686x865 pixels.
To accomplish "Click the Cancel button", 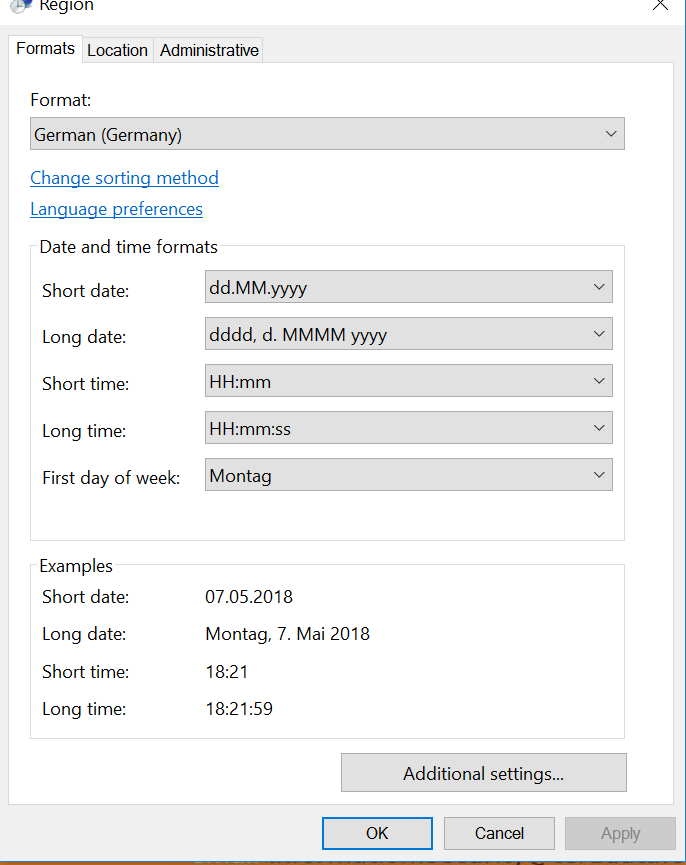I will [499, 833].
